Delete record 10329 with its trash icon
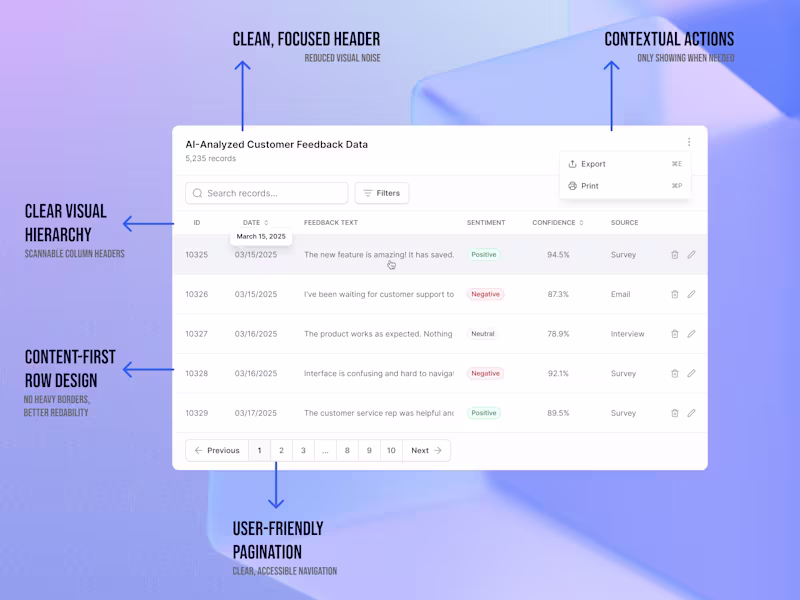Viewport: 800px width, 600px height. [675, 412]
